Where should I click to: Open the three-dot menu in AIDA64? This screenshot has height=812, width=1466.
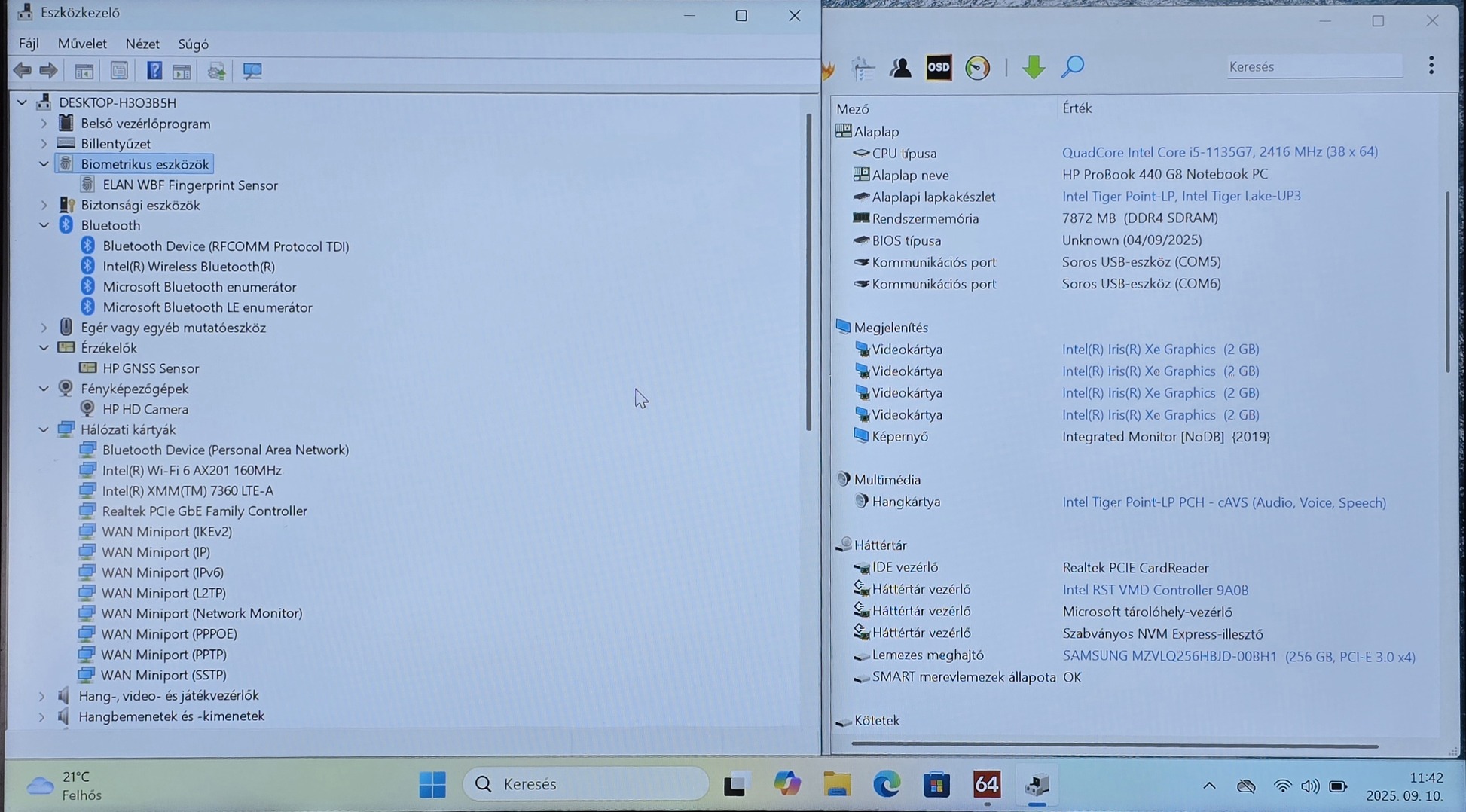point(1431,66)
